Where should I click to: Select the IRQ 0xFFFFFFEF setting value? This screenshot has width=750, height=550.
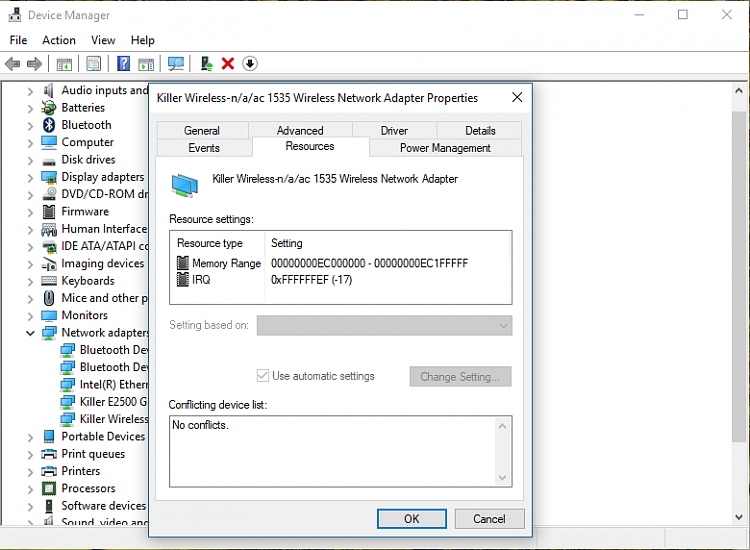pyautogui.click(x=311, y=280)
